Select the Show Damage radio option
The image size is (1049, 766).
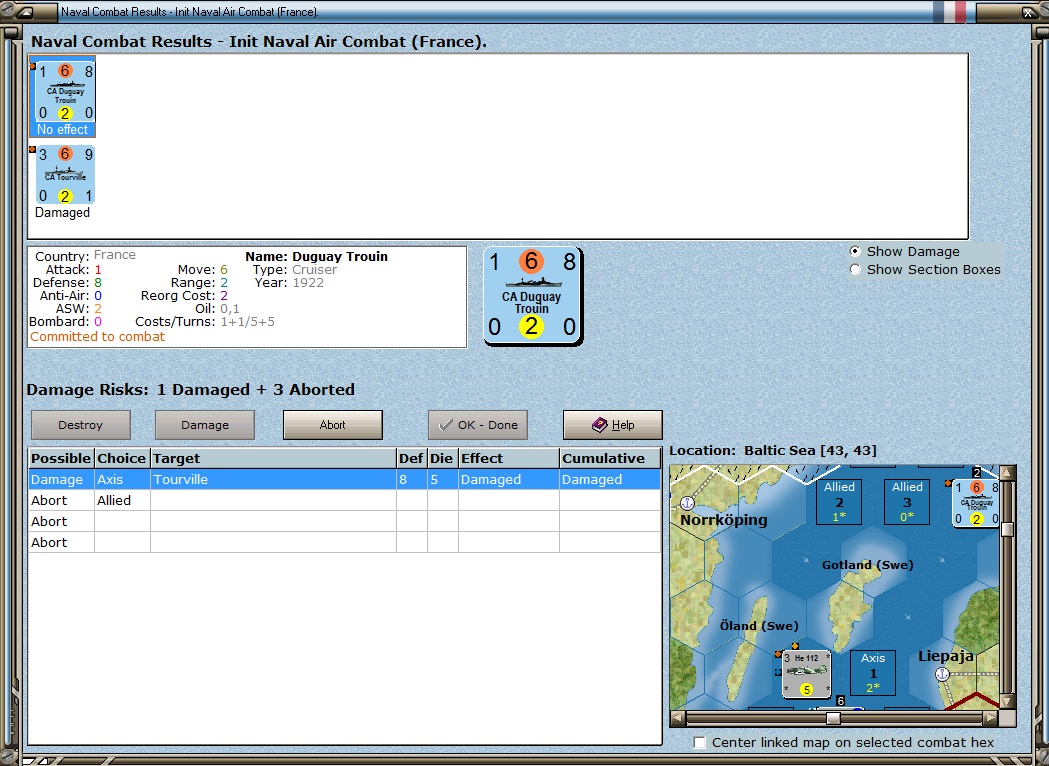point(855,252)
